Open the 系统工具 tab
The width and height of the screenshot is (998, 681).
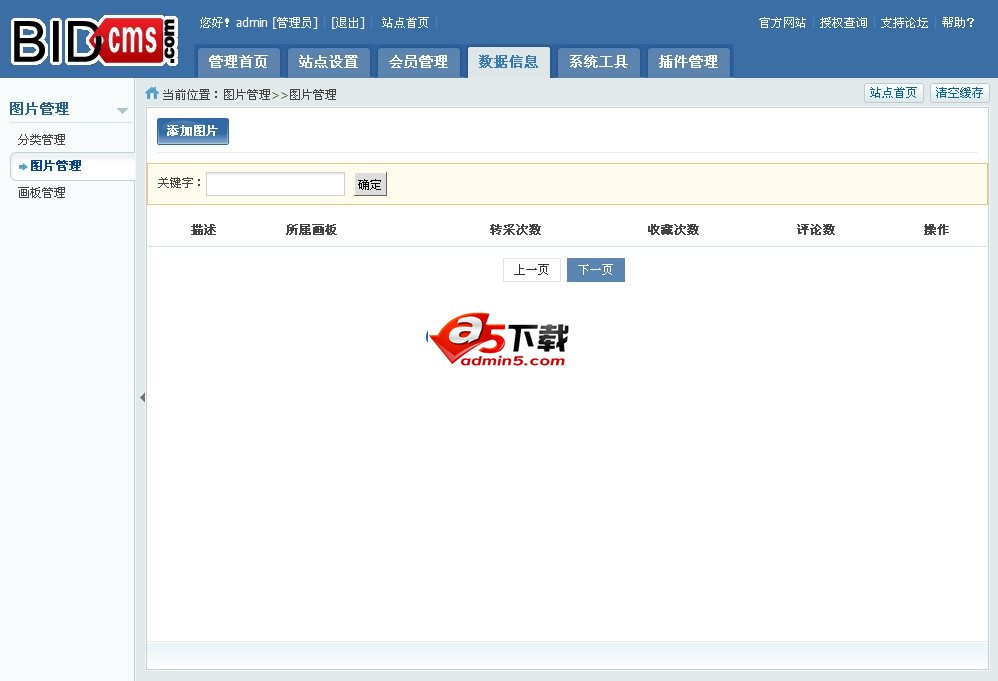click(x=599, y=62)
